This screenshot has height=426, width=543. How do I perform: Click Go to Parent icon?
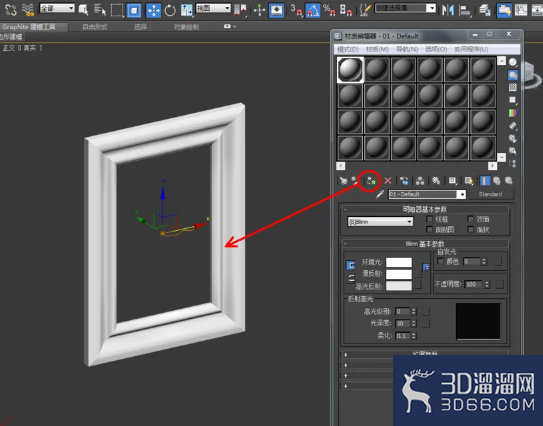pos(497,180)
